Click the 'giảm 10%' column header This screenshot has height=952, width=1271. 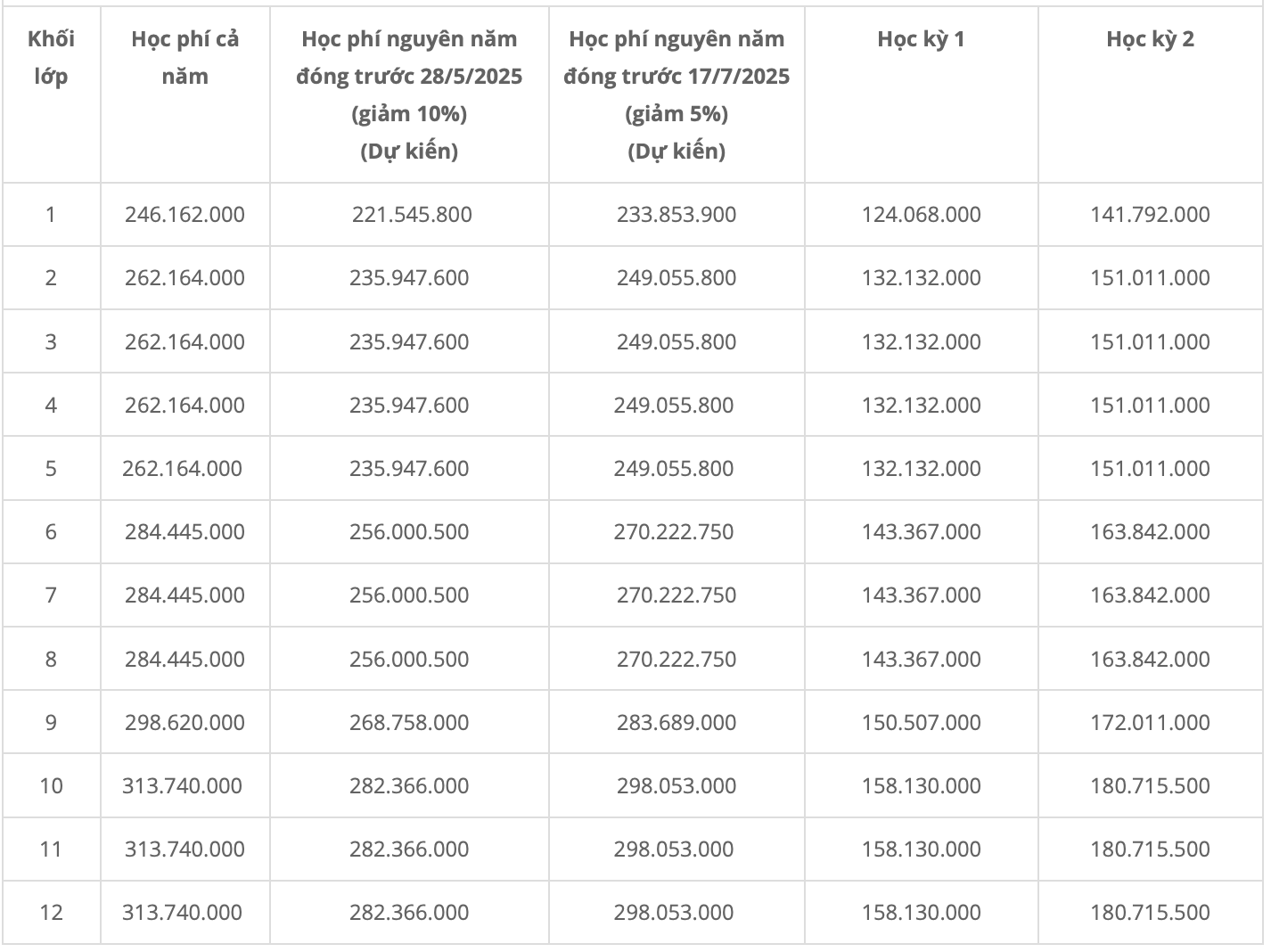pos(409,94)
